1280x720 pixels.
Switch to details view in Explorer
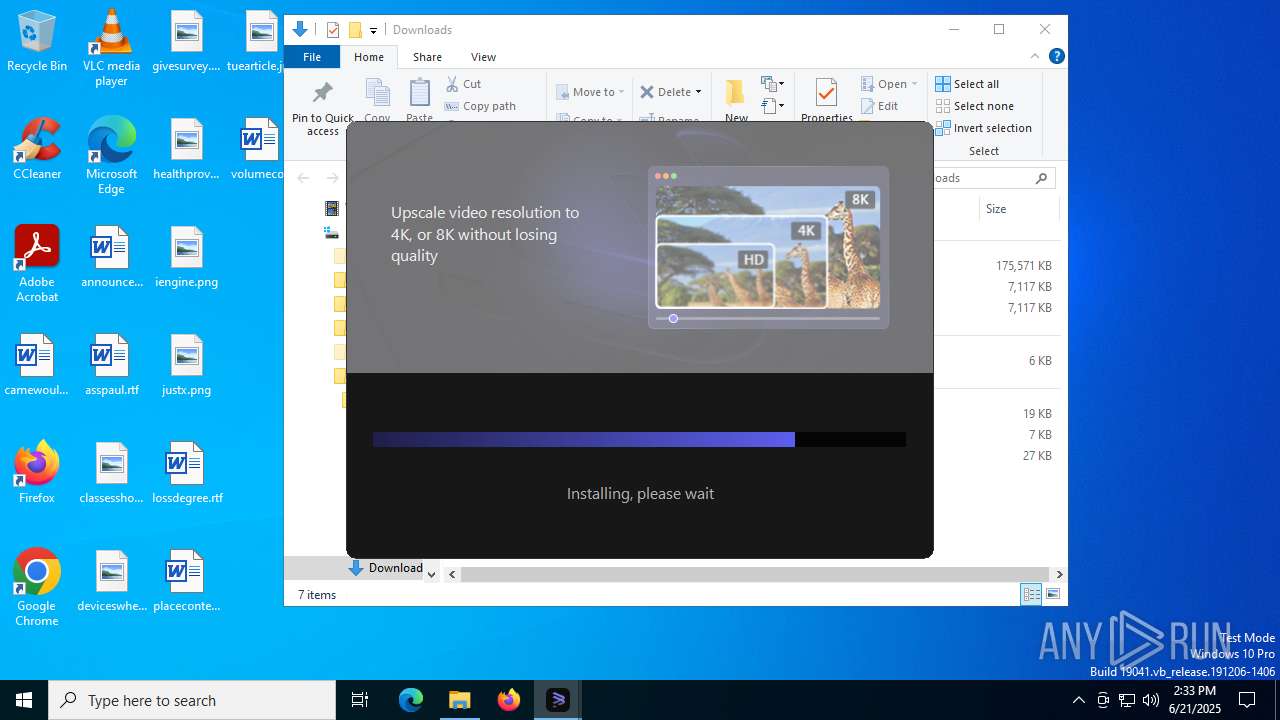[x=1031, y=594]
